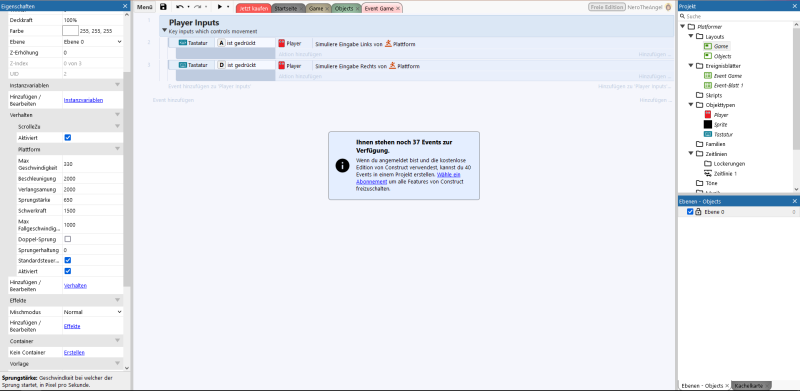Click the Instanzvariablen link

83,100
